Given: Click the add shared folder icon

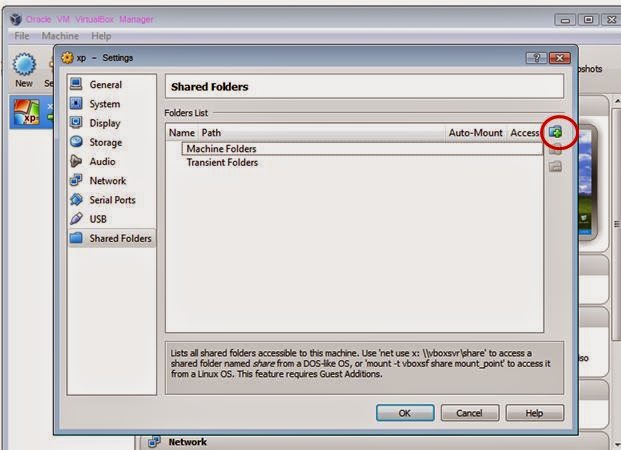Looking at the screenshot, I should (x=556, y=132).
